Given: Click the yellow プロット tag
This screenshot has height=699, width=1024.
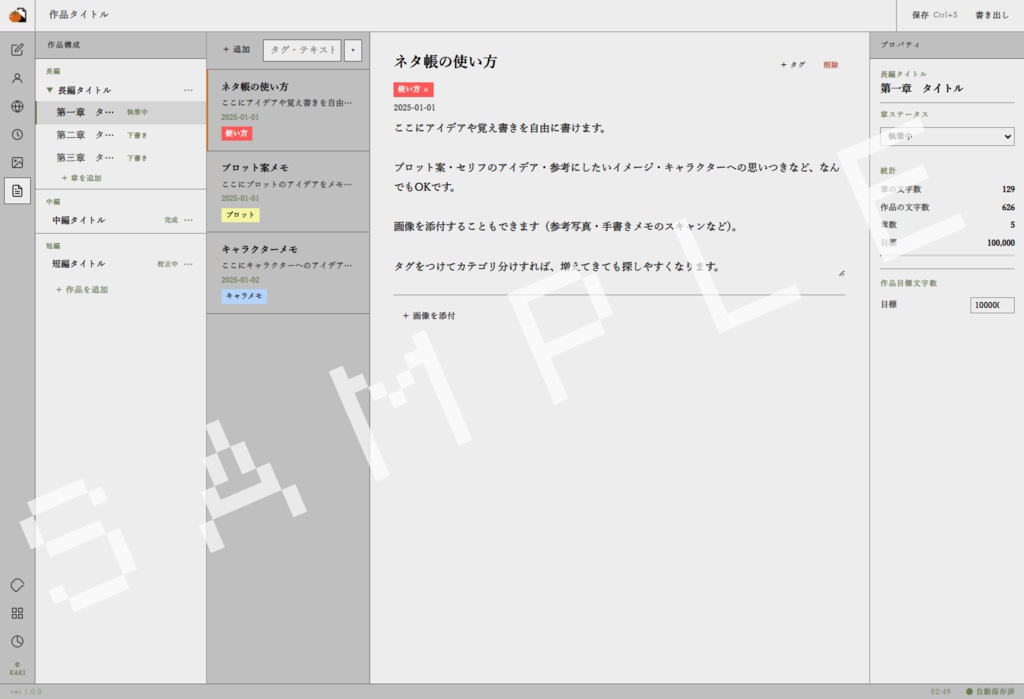Looking at the screenshot, I should [240, 215].
